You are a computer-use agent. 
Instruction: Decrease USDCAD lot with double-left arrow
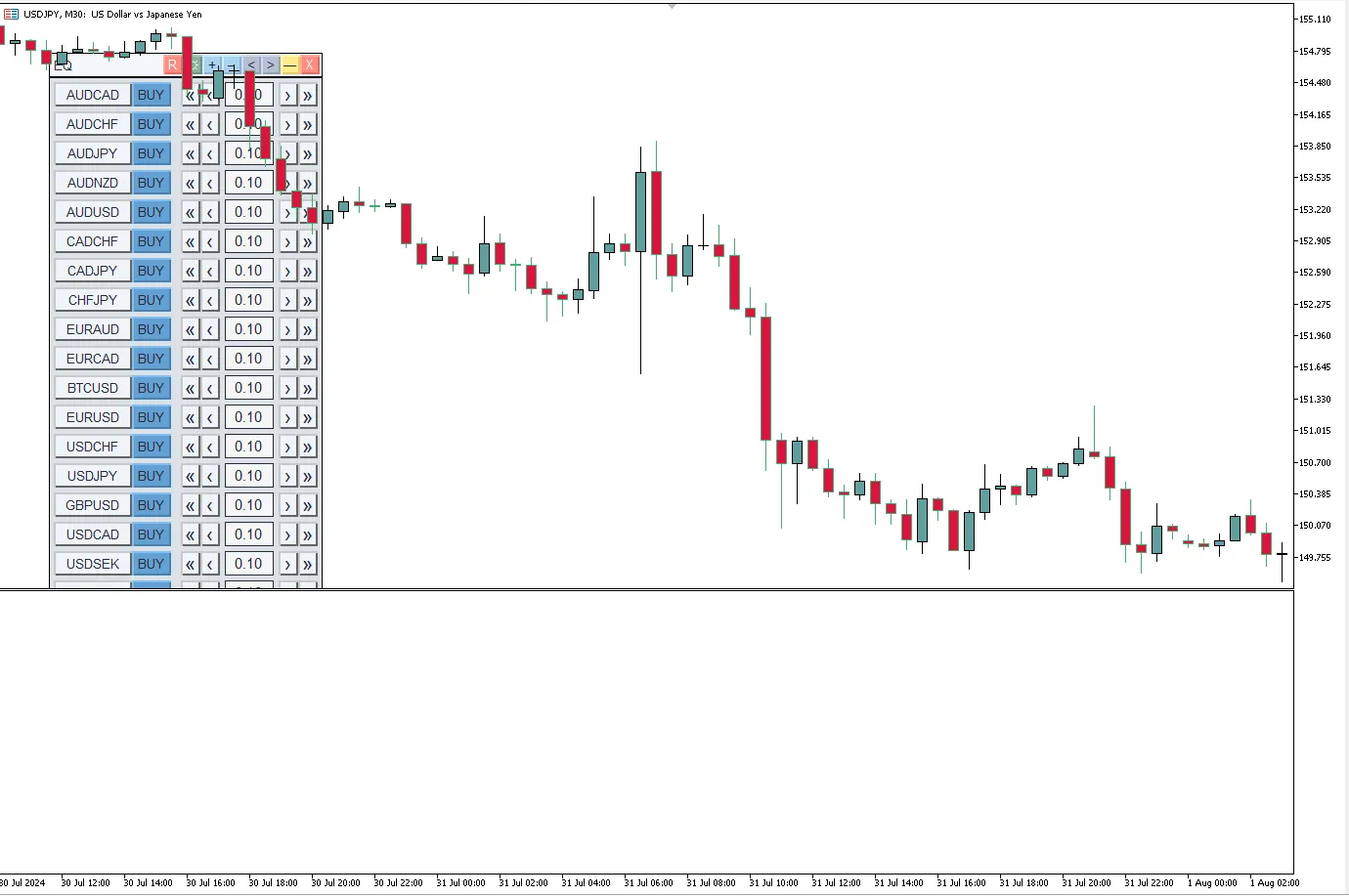[x=191, y=534]
